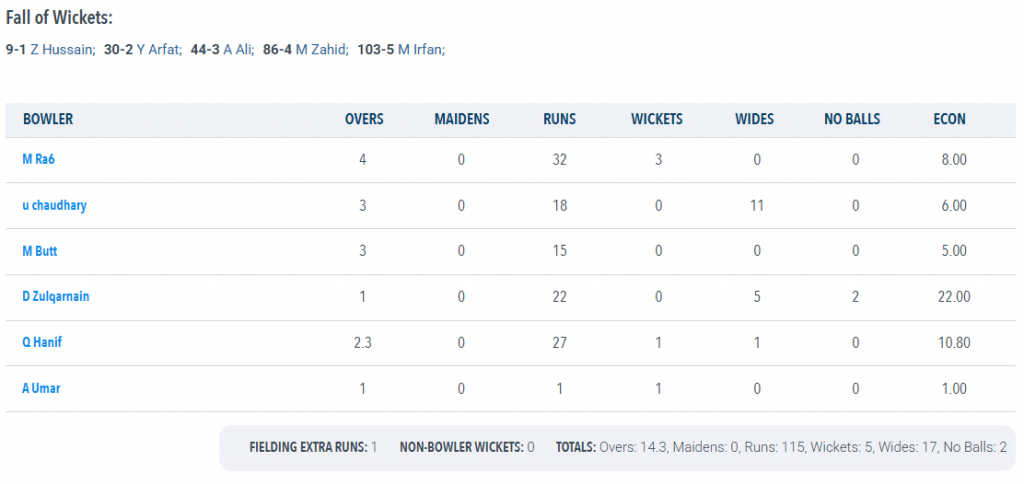The width and height of the screenshot is (1024, 484).
Task: Click M Butt bowler name
Action: (40, 251)
